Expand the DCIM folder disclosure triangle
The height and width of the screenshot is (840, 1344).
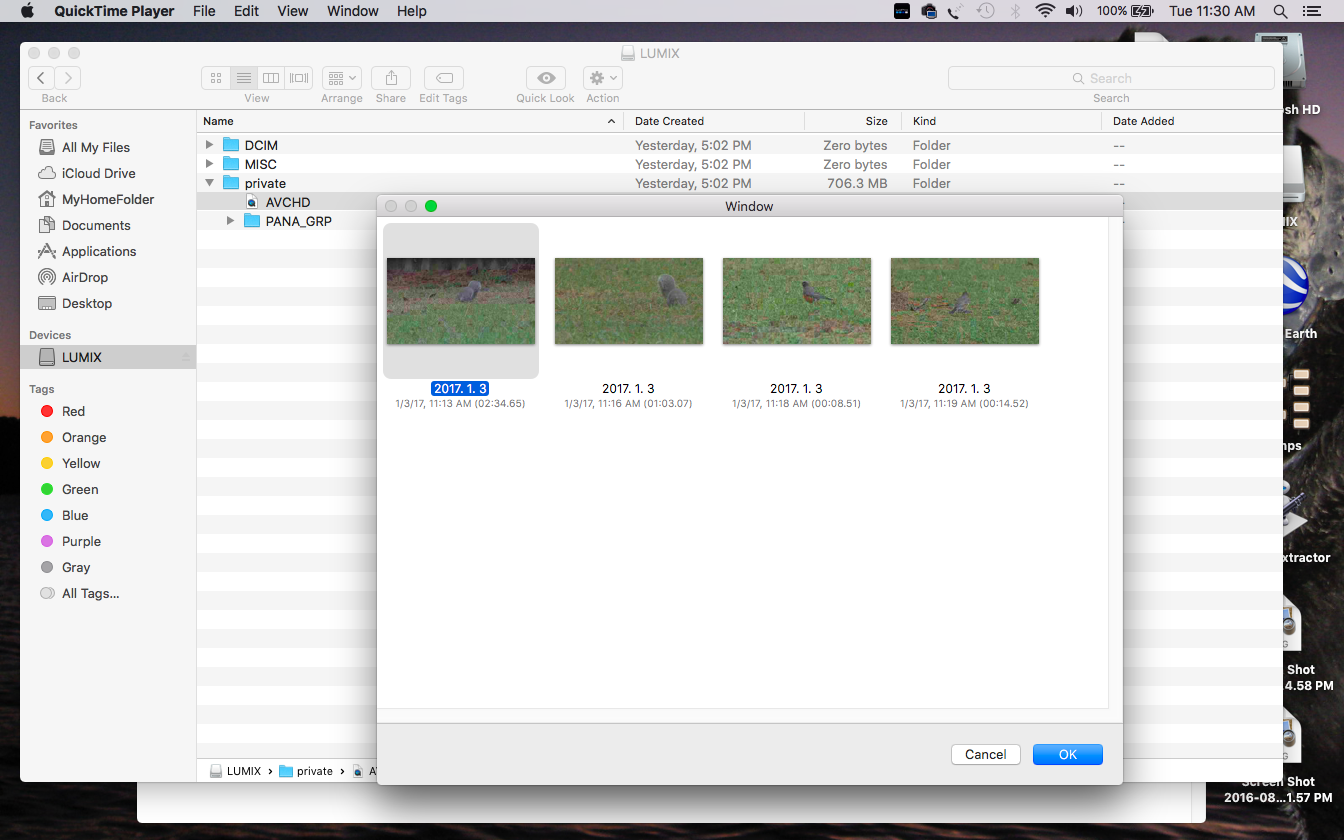(209, 145)
